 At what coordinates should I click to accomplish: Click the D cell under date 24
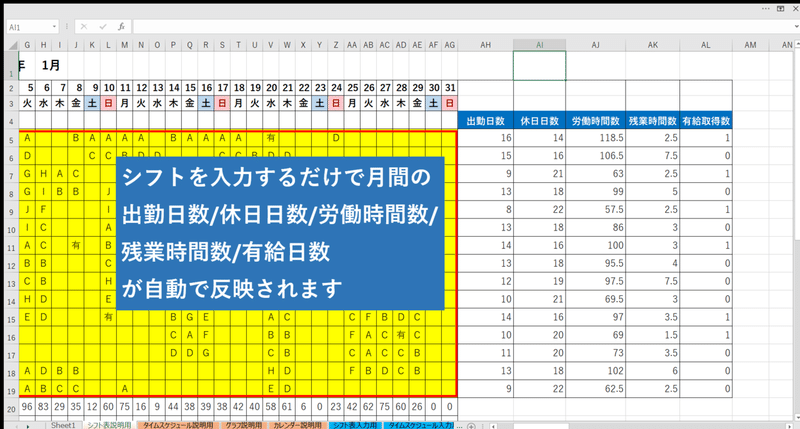pyautogui.click(x=336, y=138)
